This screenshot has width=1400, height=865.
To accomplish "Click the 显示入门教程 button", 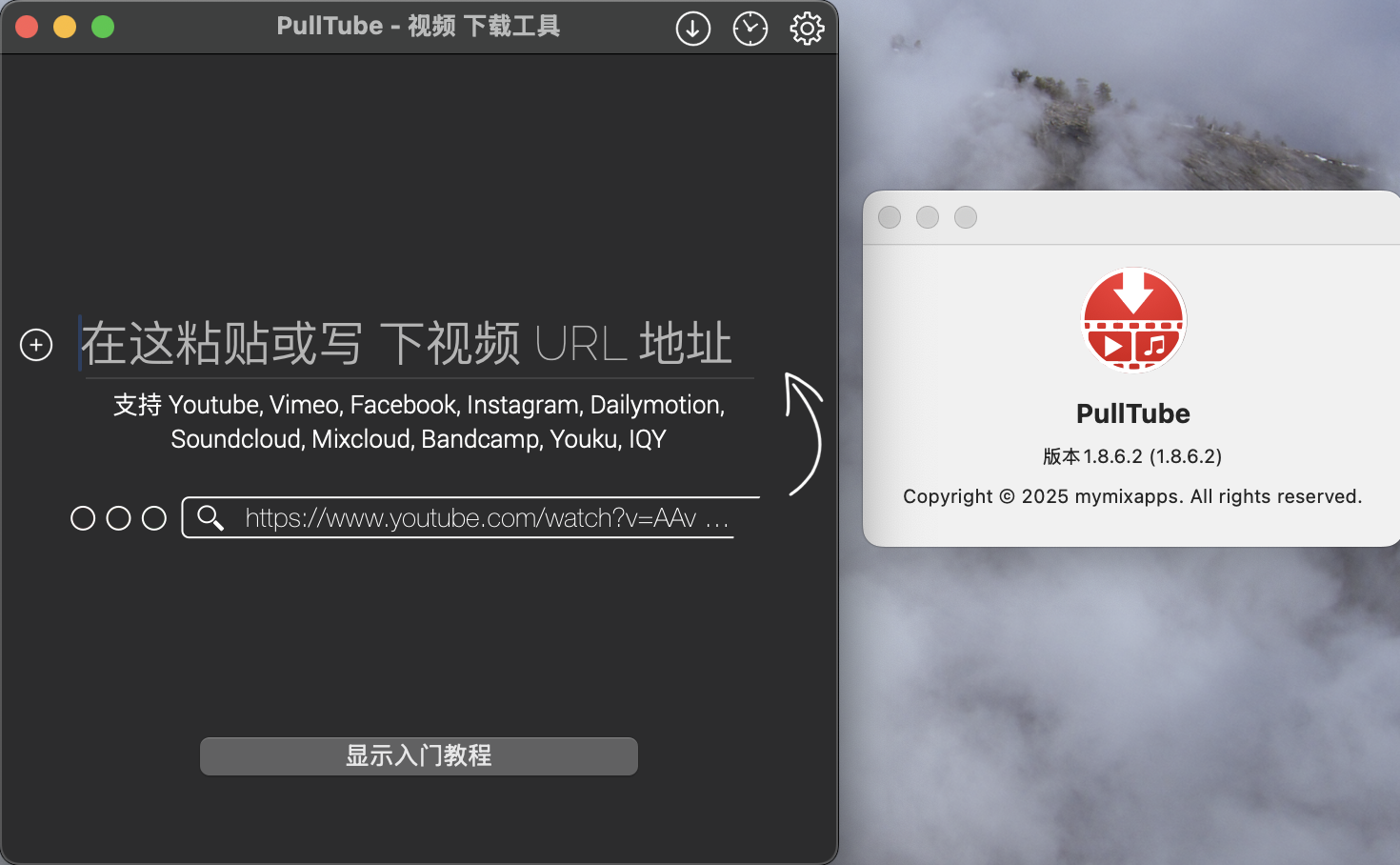I will click(419, 756).
